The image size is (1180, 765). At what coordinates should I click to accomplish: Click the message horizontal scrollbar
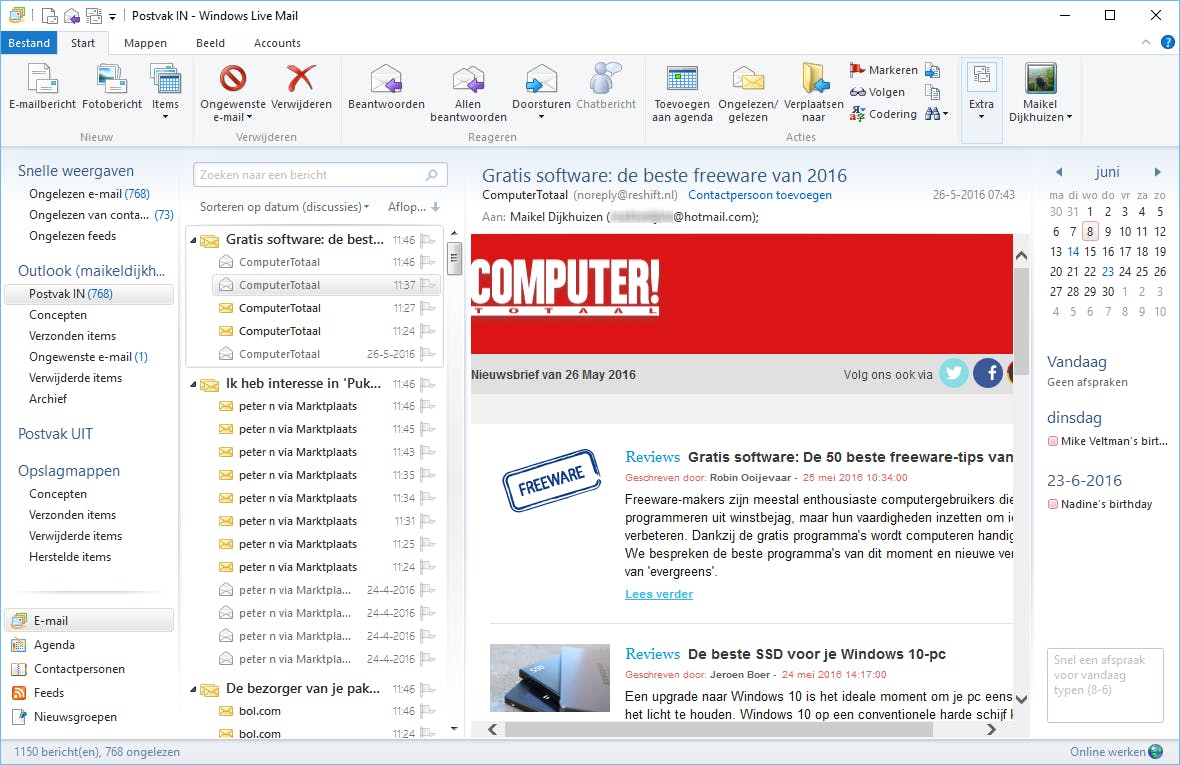tap(719, 729)
